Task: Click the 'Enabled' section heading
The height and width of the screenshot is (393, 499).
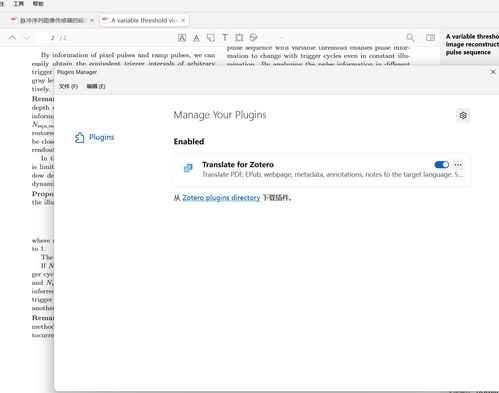Action: (x=189, y=141)
